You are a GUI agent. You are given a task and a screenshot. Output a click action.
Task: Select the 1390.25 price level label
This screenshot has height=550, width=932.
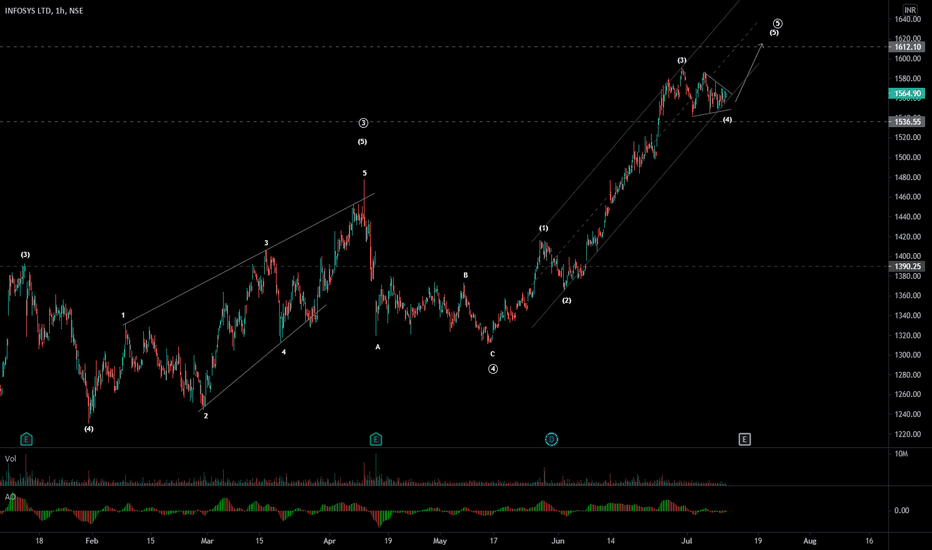coord(906,266)
